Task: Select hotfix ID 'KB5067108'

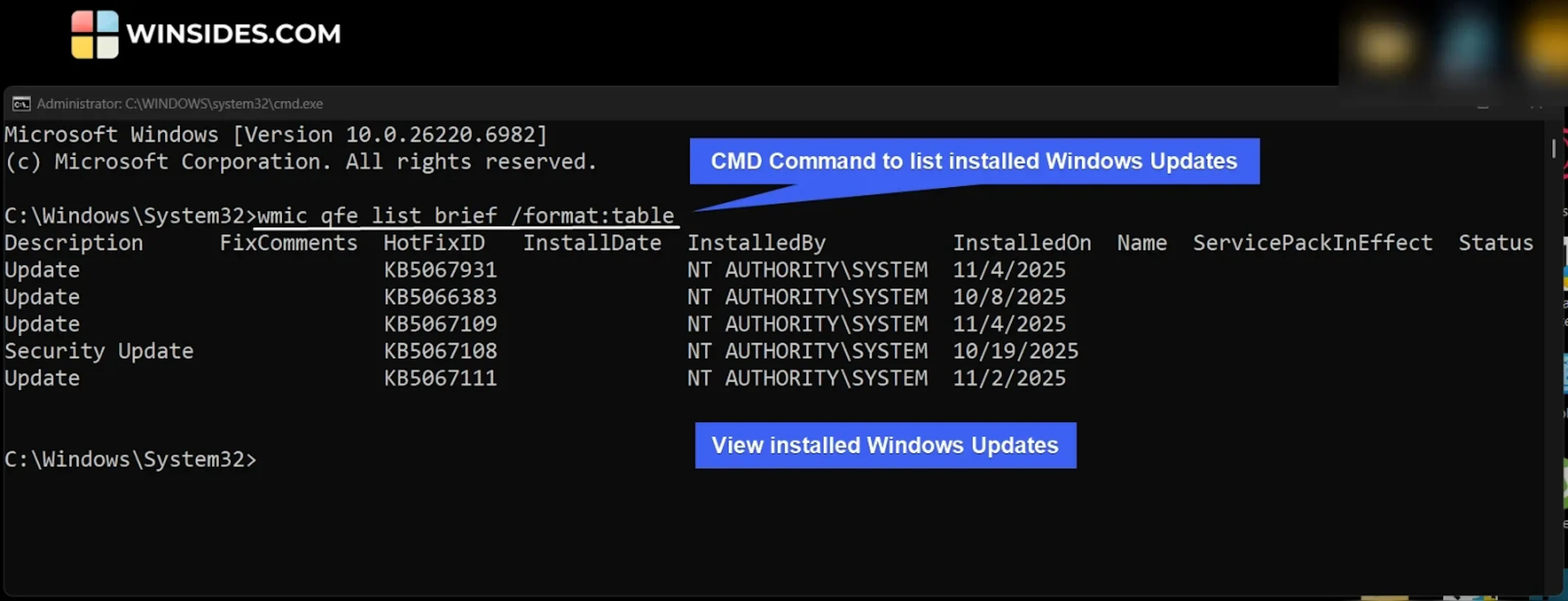Action: tap(440, 351)
